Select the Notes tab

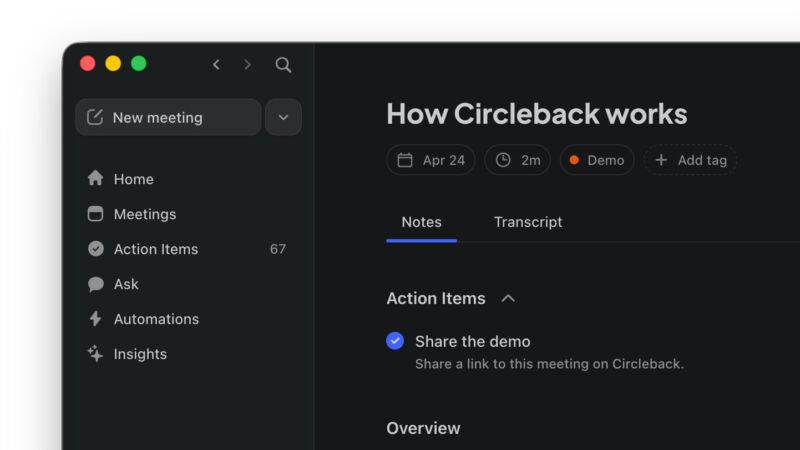point(421,222)
